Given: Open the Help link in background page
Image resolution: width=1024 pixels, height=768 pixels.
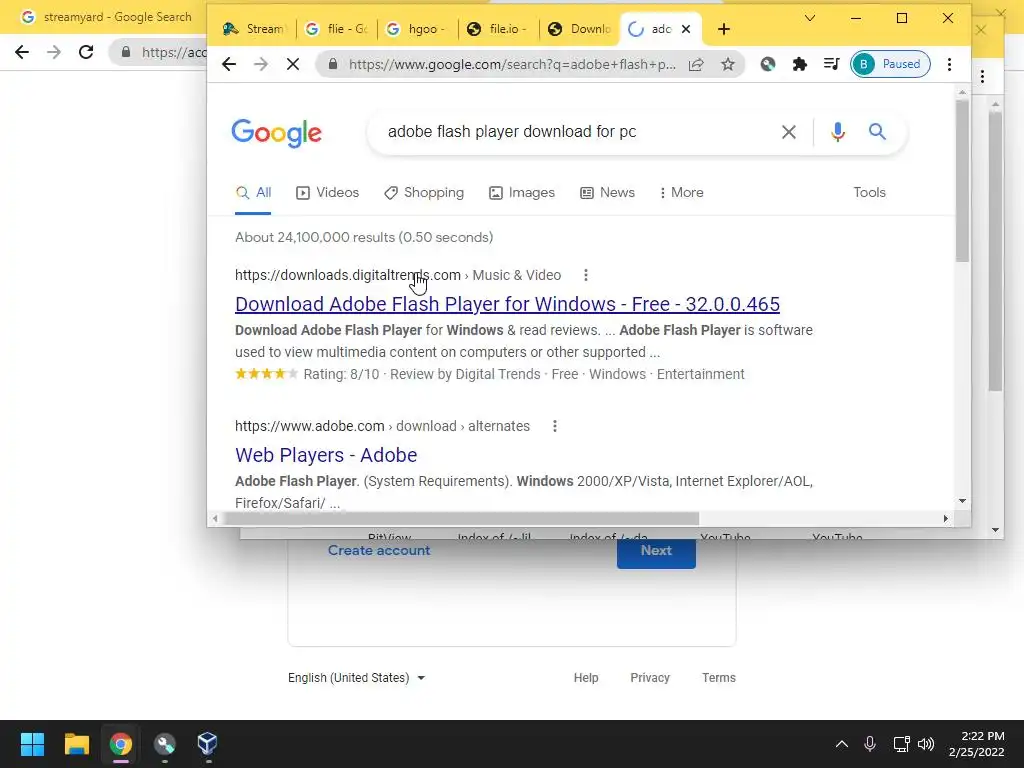Looking at the screenshot, I should click(x=586, y=678).
